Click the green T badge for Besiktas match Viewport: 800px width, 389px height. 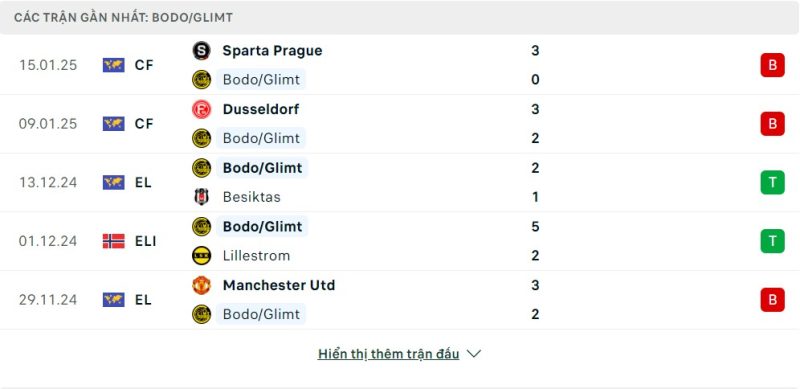[772, 182]
